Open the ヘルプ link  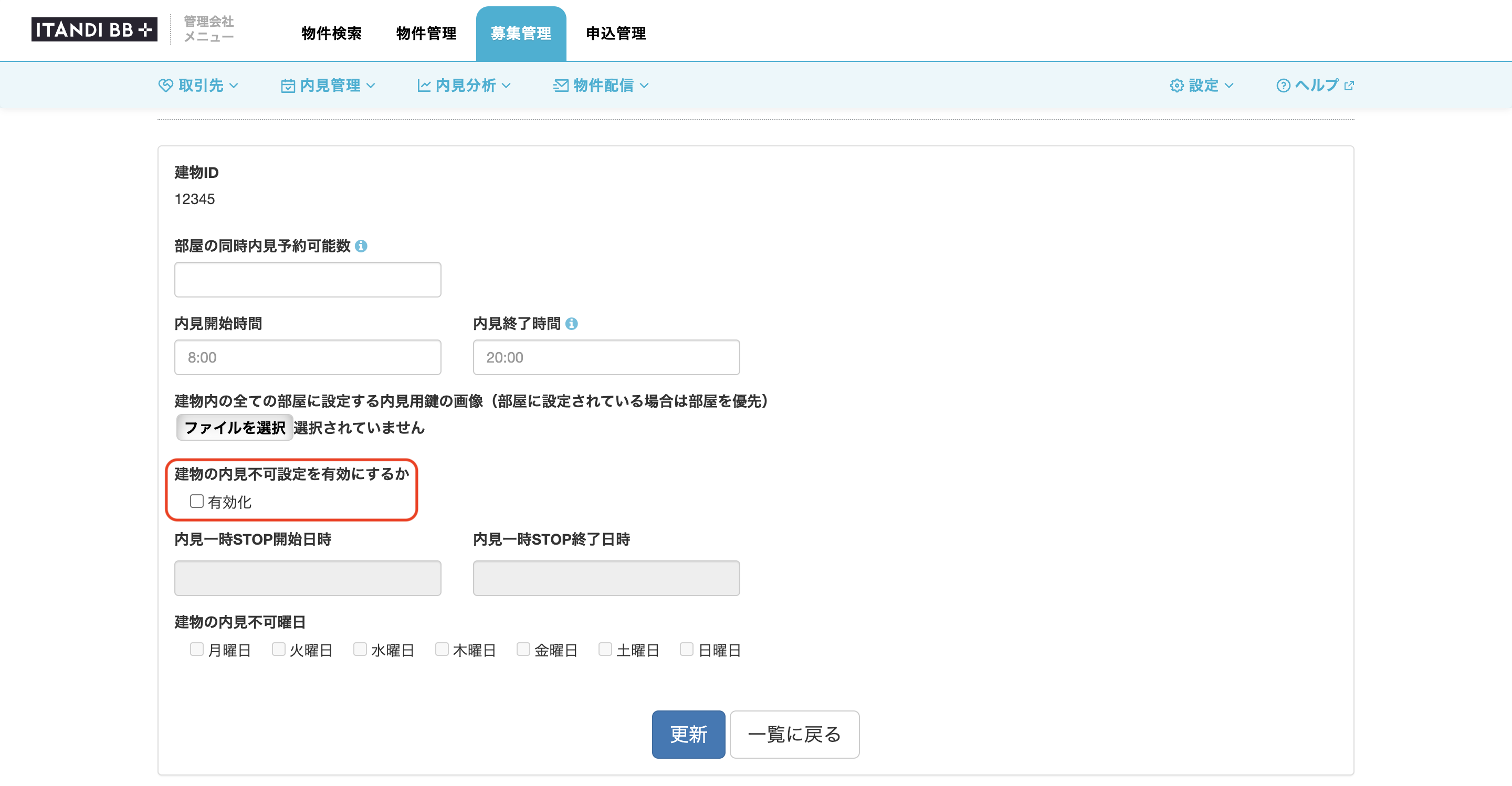(1315, 86)
